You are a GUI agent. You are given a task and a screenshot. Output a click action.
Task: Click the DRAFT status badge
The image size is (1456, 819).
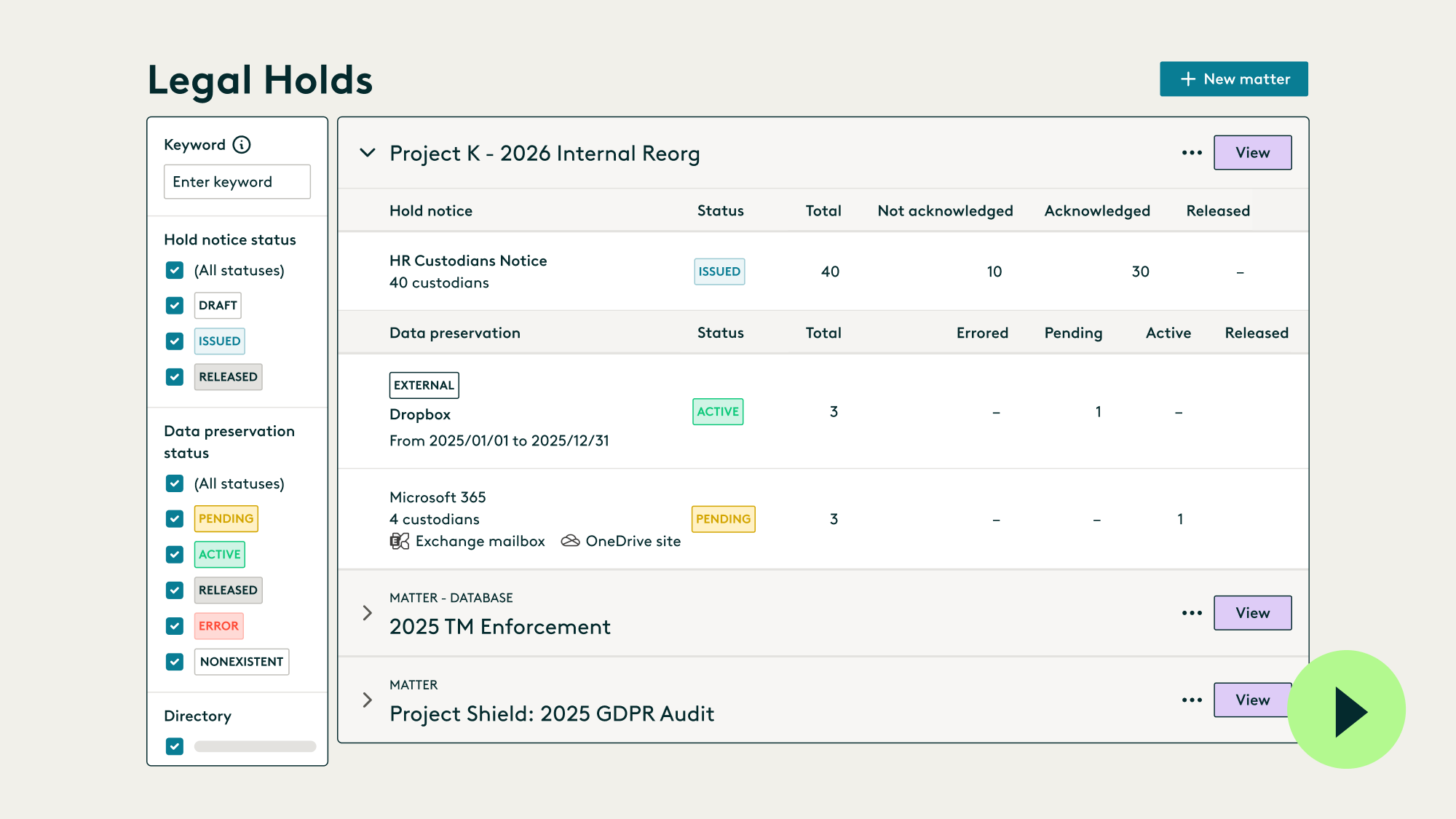click(x=218, y=306)
